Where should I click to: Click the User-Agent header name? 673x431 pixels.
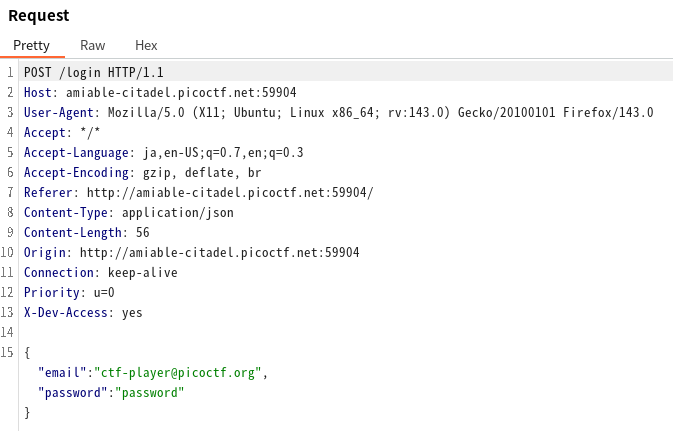pos(59,112)
